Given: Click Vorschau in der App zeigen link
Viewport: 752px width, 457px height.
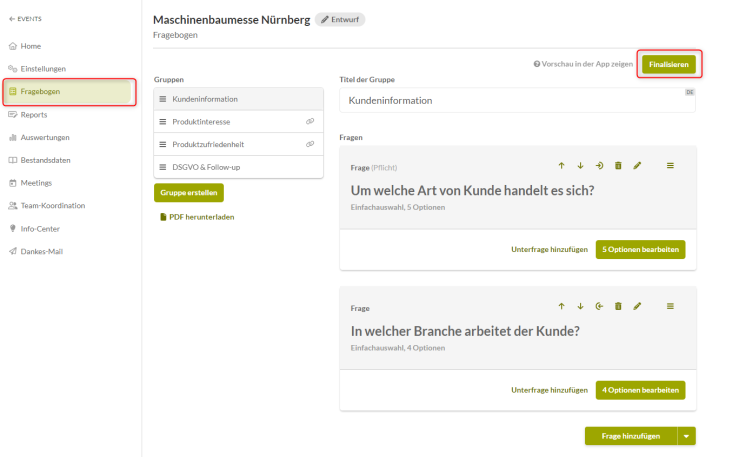Looking at the screenshot, I should [587, 64].
